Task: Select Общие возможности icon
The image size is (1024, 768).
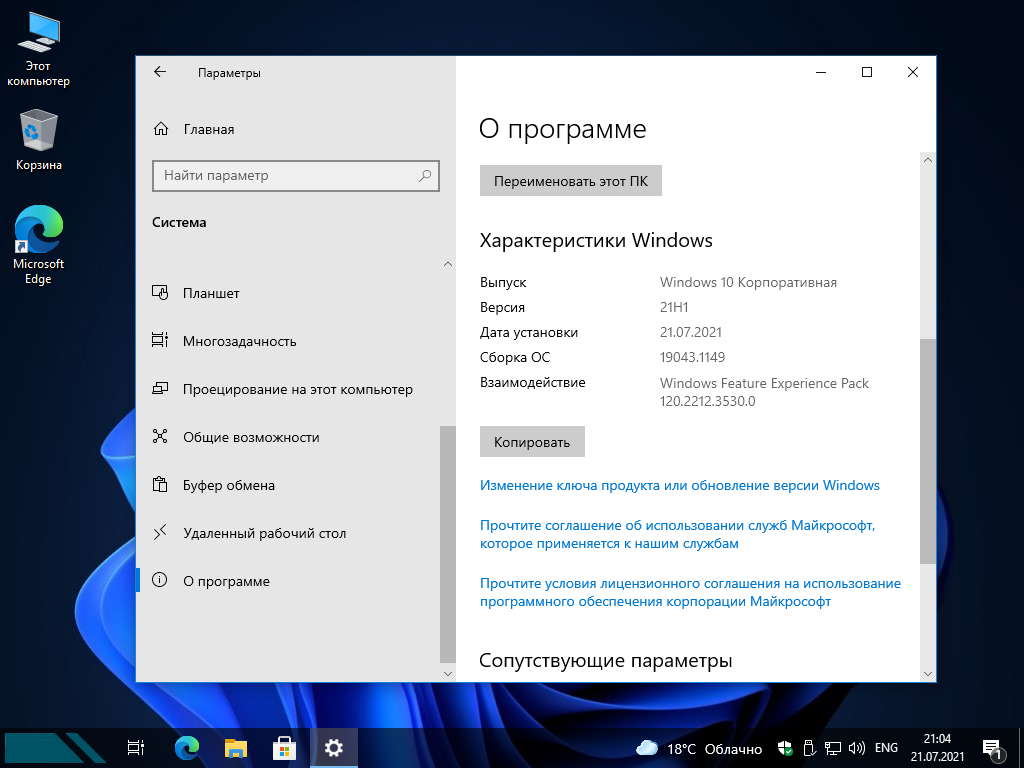Action: tap(160, 437)
